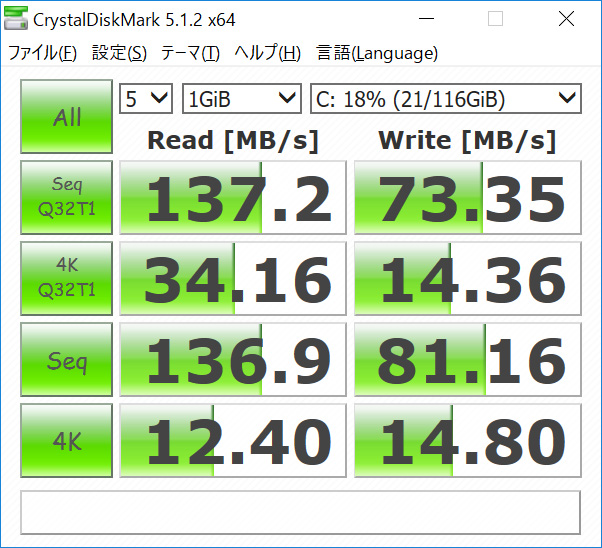Open the drive selector C: 18% dropdown

tap(446, 99)
